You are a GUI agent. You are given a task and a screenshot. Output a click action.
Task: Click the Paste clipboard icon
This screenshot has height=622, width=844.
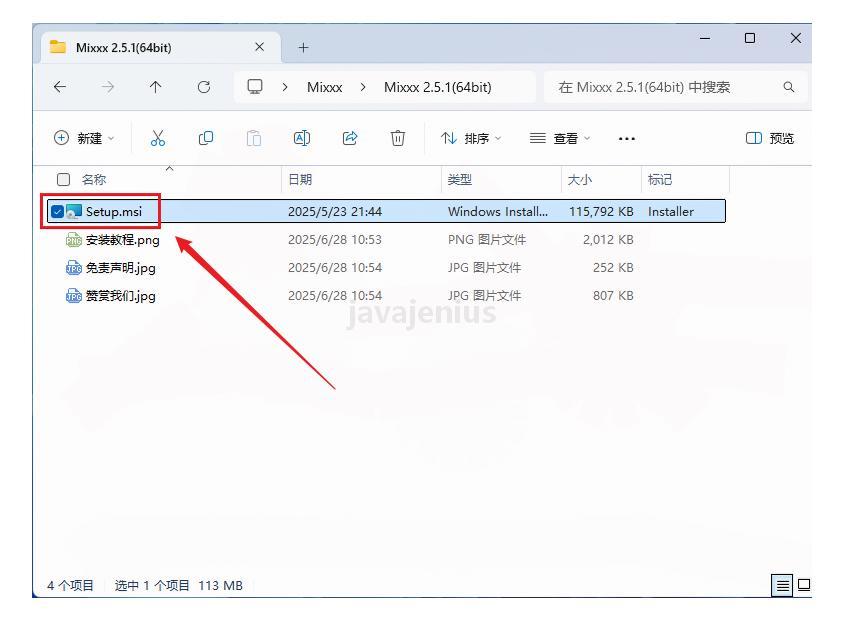click(x=254, y=138)
